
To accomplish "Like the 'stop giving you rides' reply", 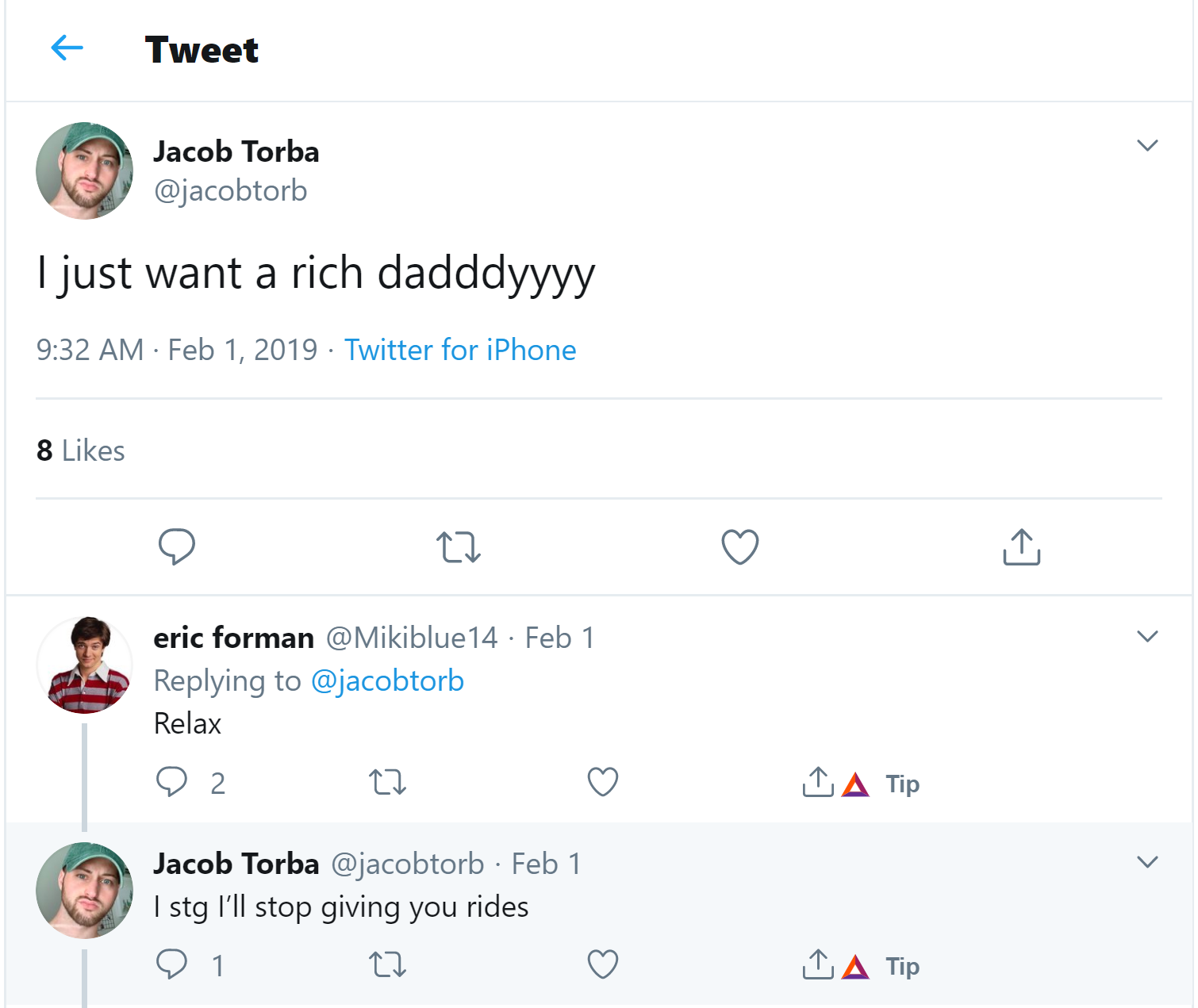I will 602,964.
